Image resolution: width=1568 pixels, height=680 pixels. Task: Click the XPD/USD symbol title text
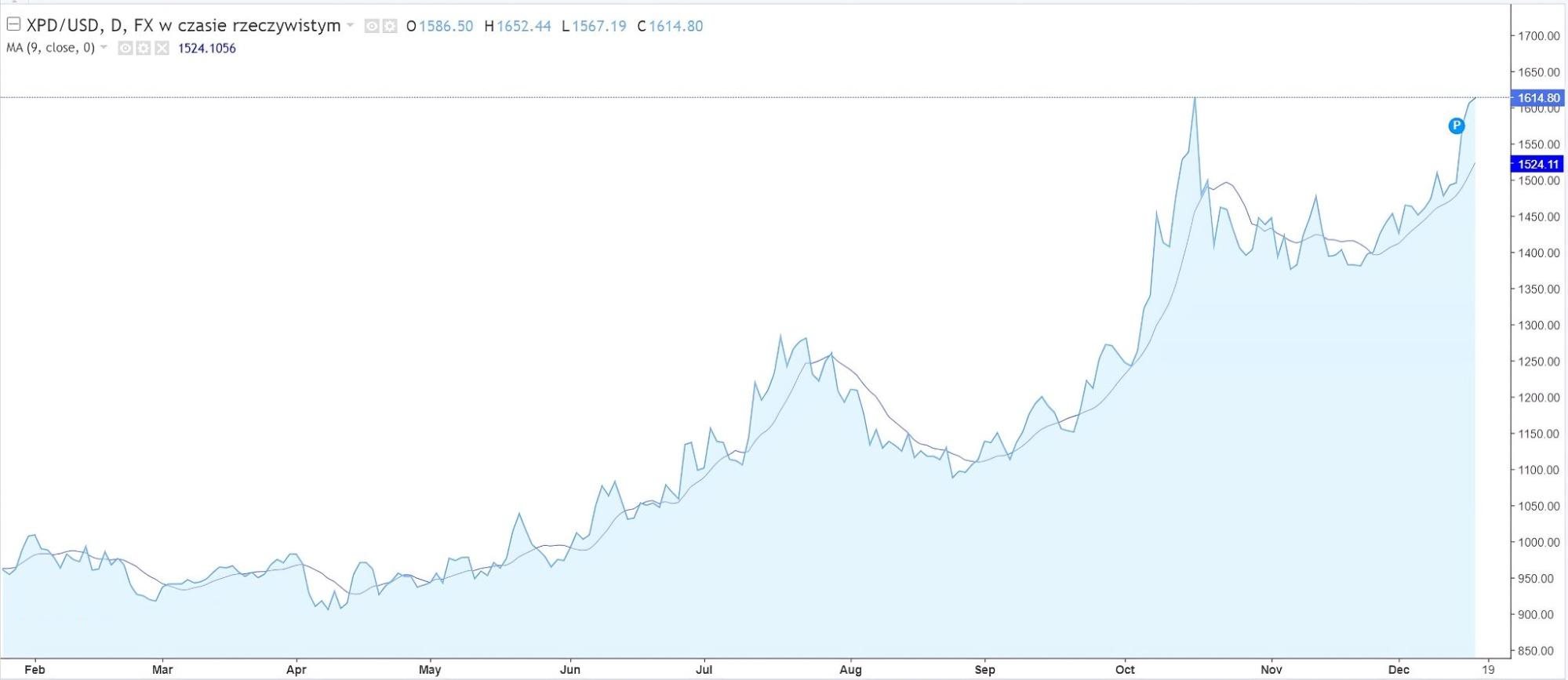184,26
